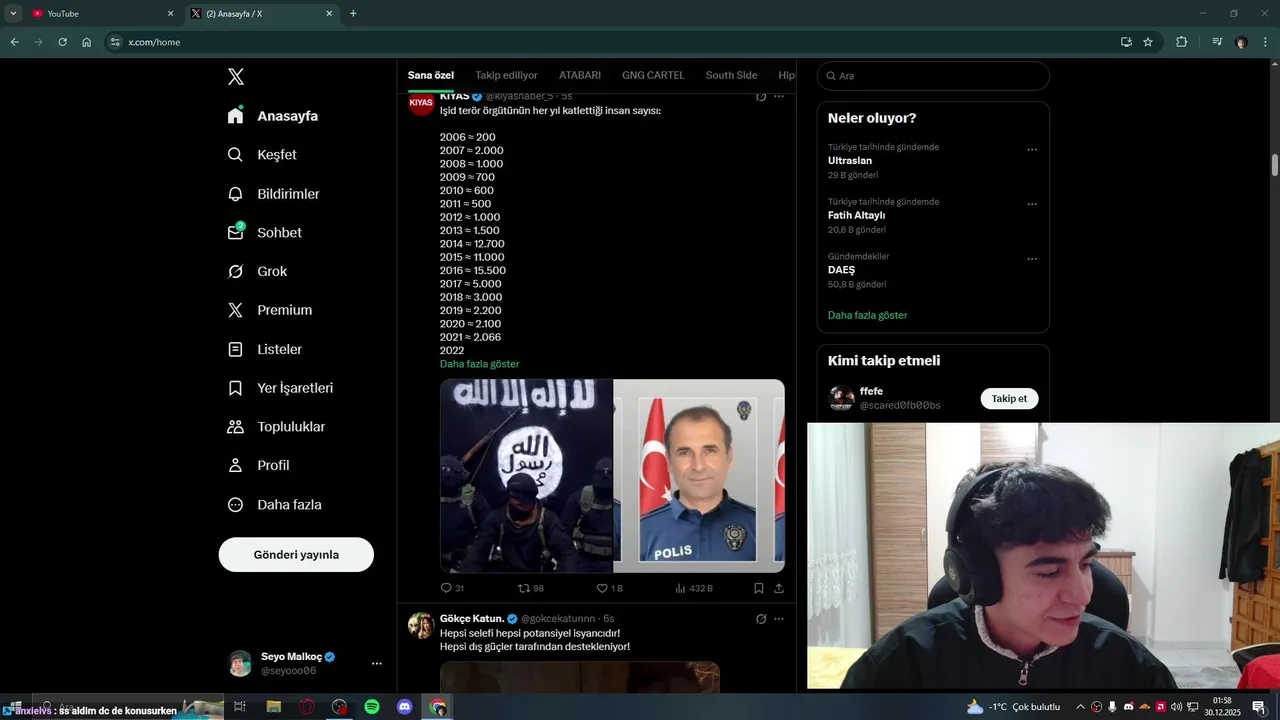1280x720 pixels.
Task: Switch to Takip ediliyor tab
Action: 506,75
